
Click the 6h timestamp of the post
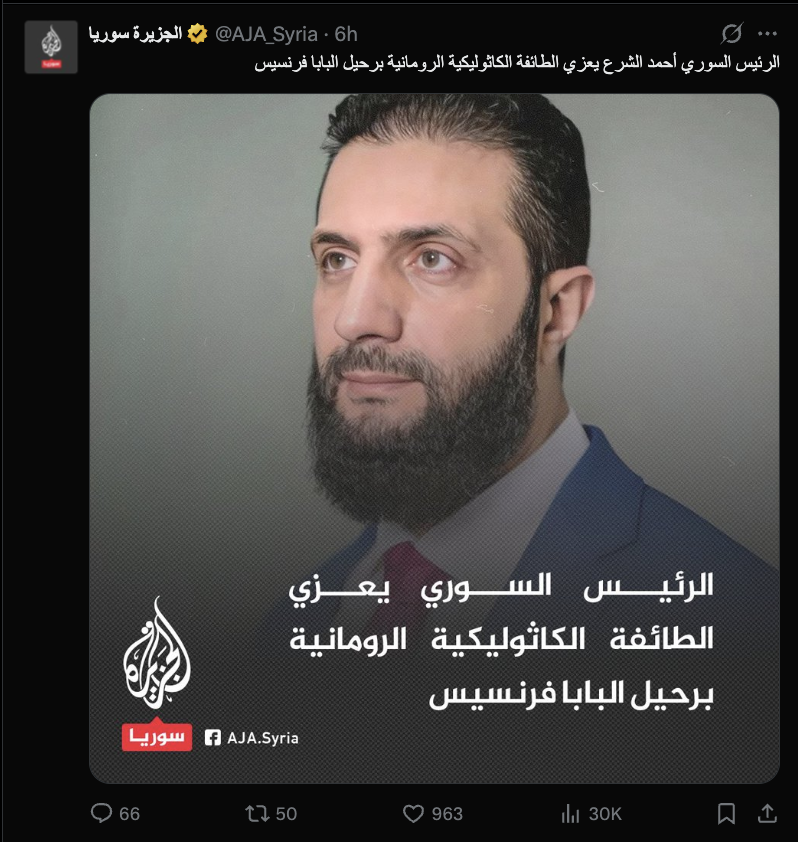[x=346, y=34]
